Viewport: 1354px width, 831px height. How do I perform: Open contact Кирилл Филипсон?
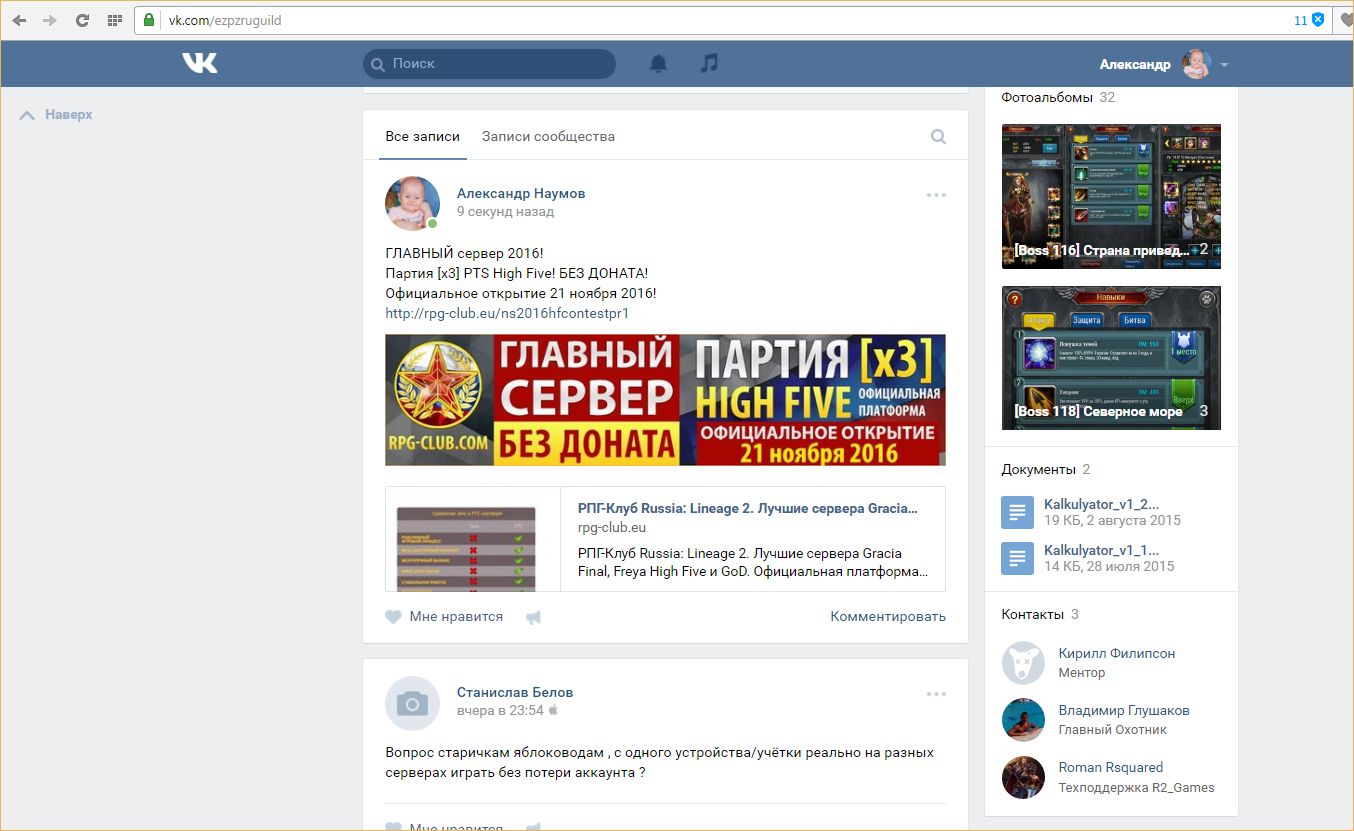[1117, 654]
